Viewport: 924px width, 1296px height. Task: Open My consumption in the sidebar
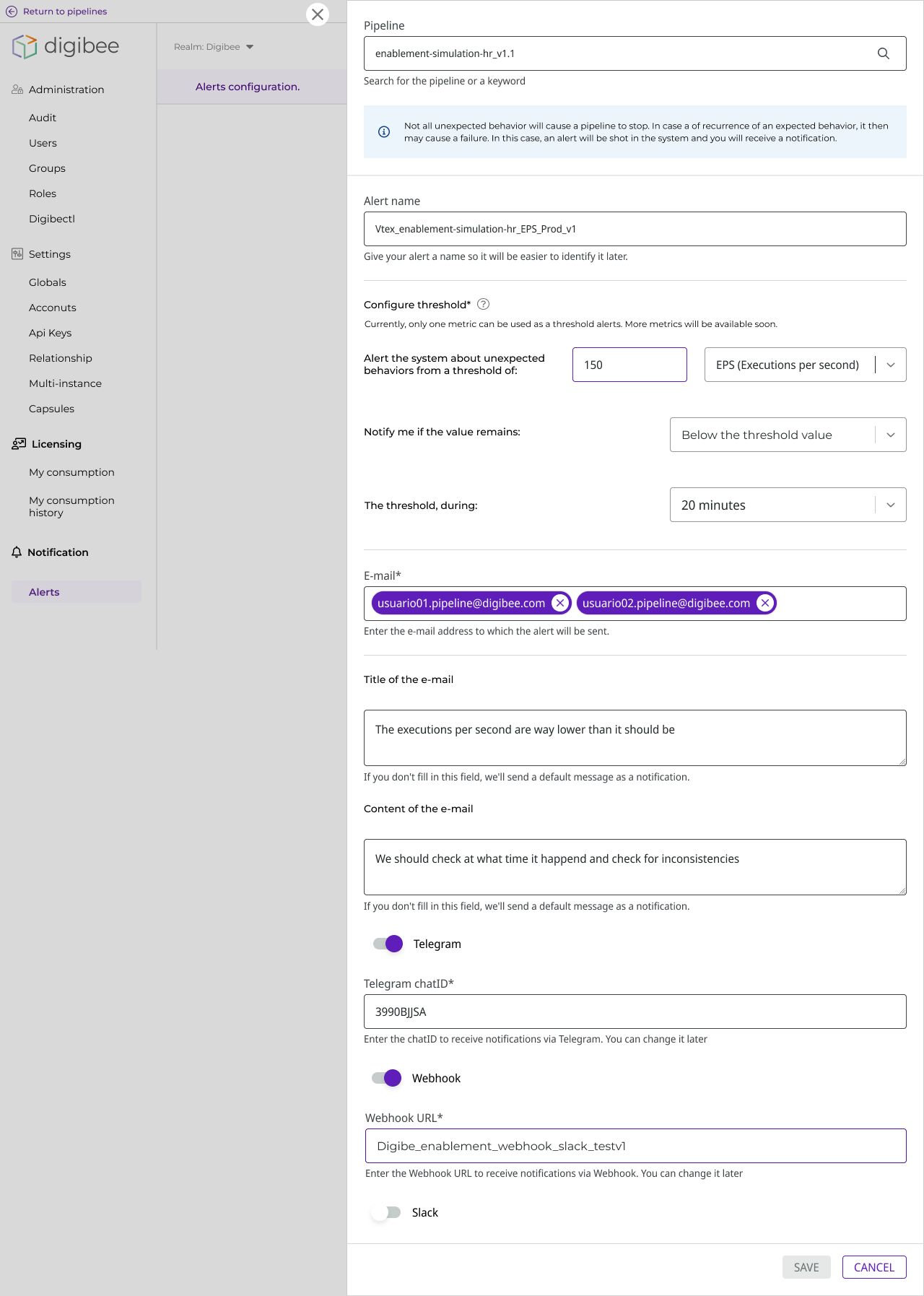71,472
